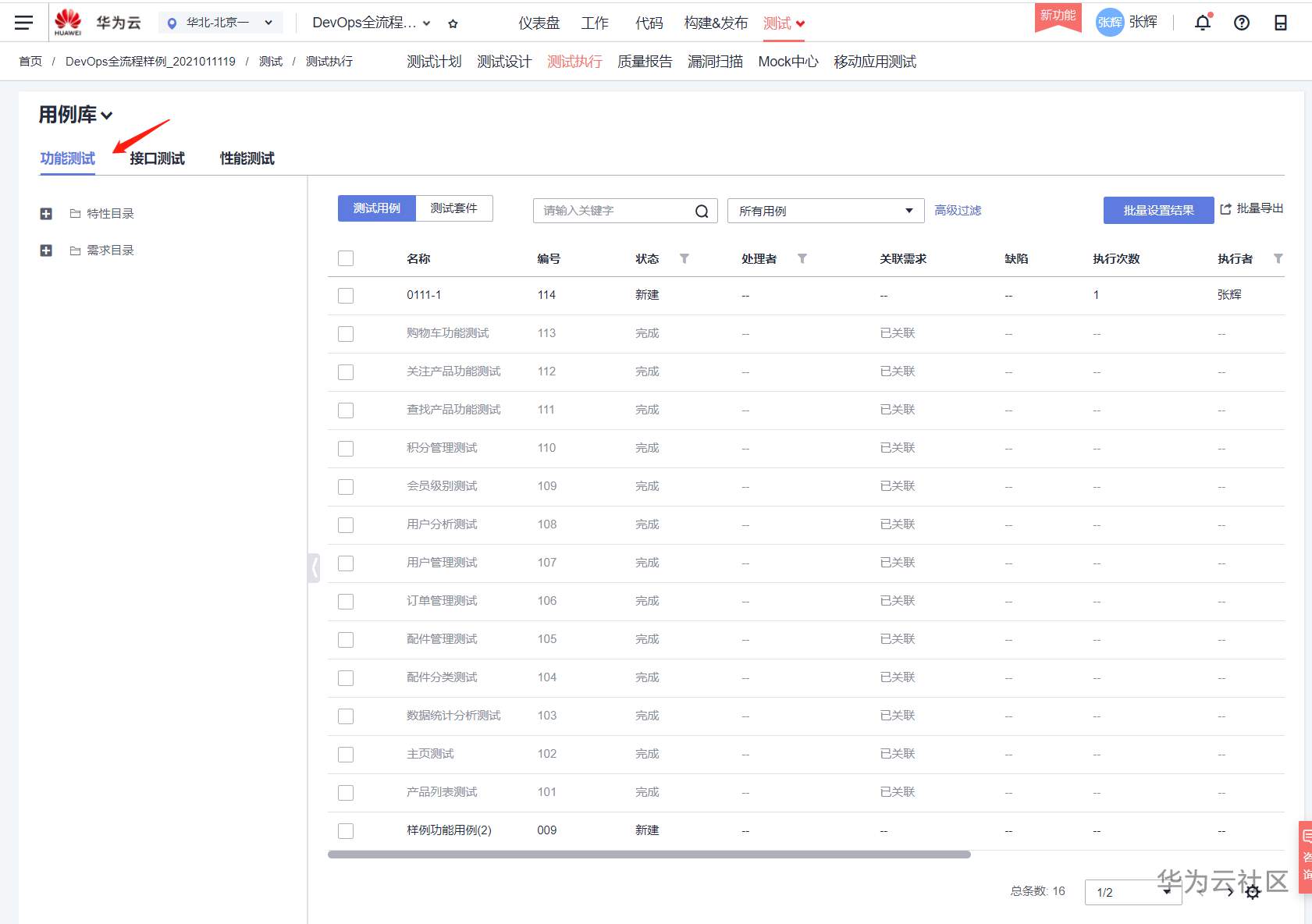This screenshot has width=1312, height=924.
Task: Select the 功能测试 tab
Action: [68, 158]
